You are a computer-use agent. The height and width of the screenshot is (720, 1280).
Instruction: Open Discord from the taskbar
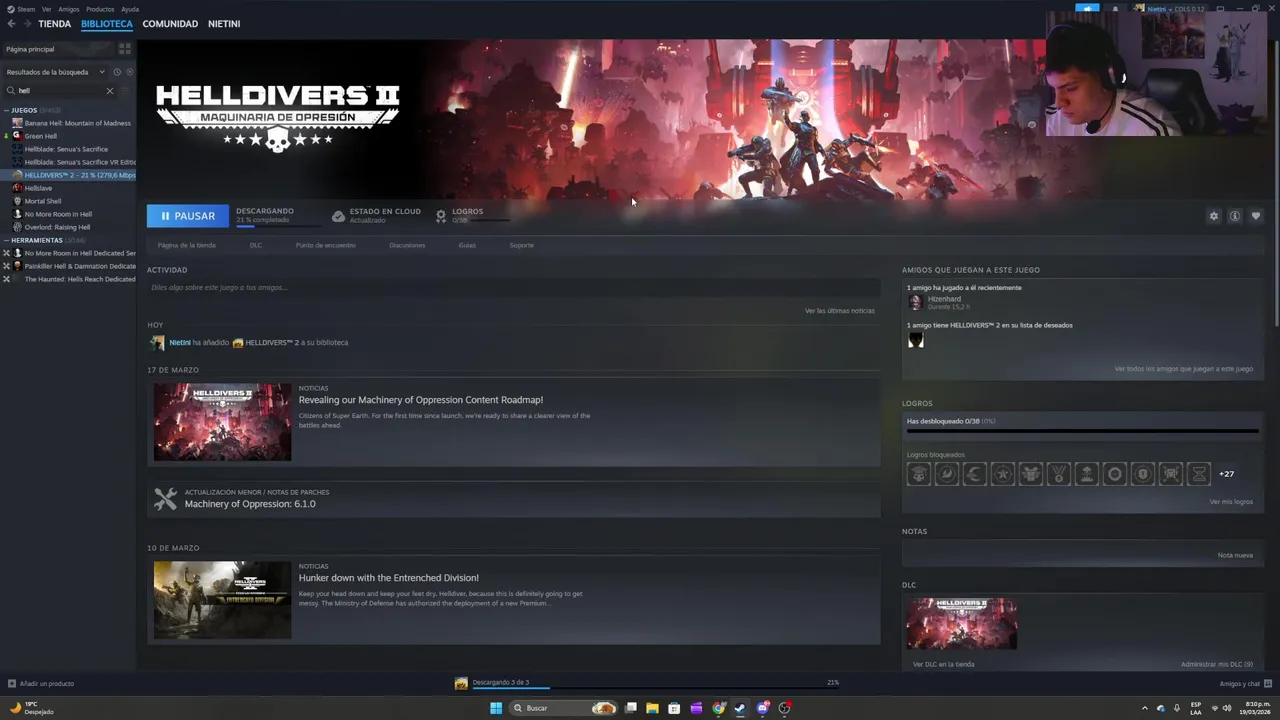763,708
